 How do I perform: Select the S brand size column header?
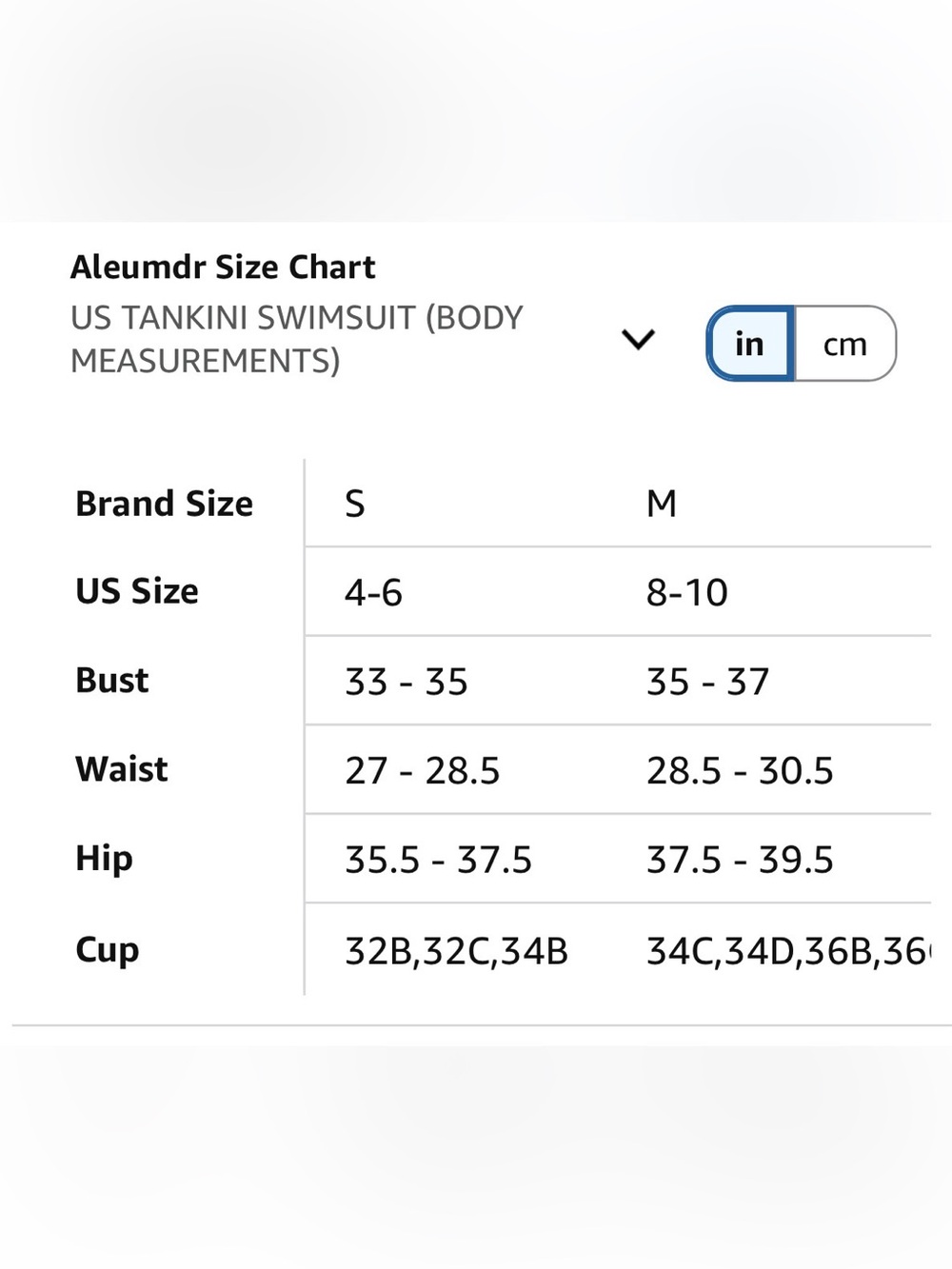click(x=355, y=504)
